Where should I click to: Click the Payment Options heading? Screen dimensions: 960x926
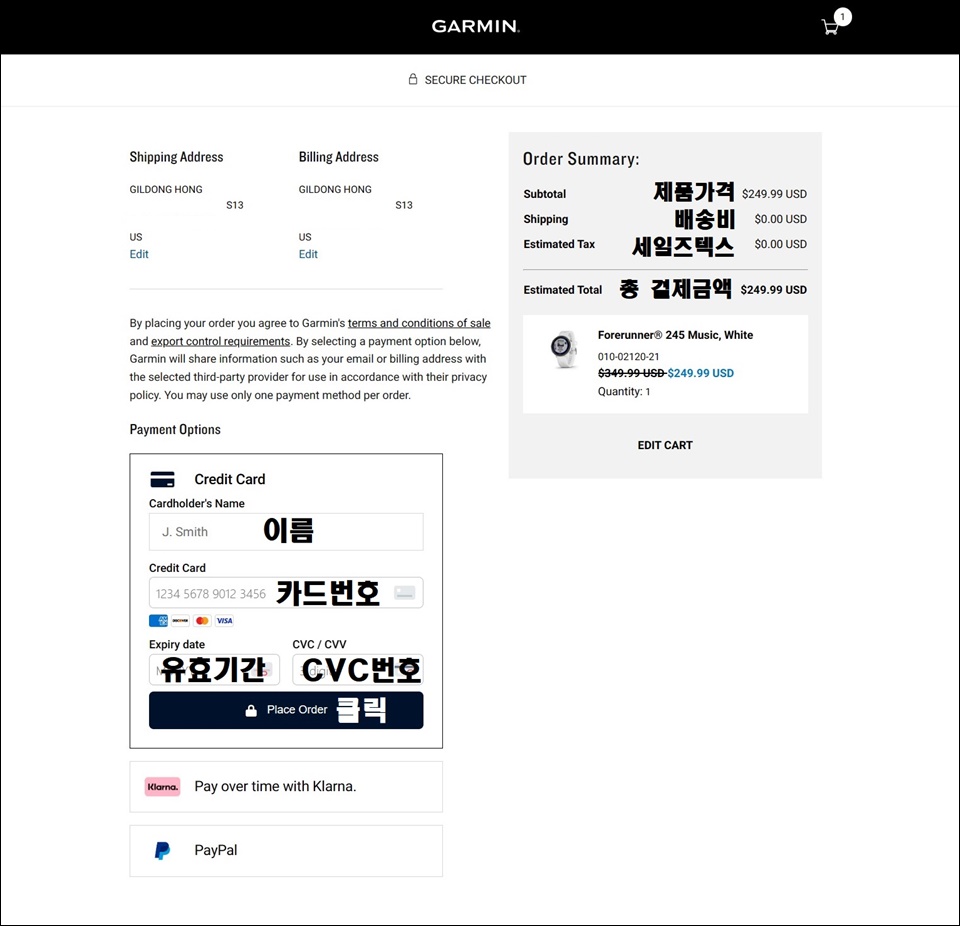click(x=175, y=429)
